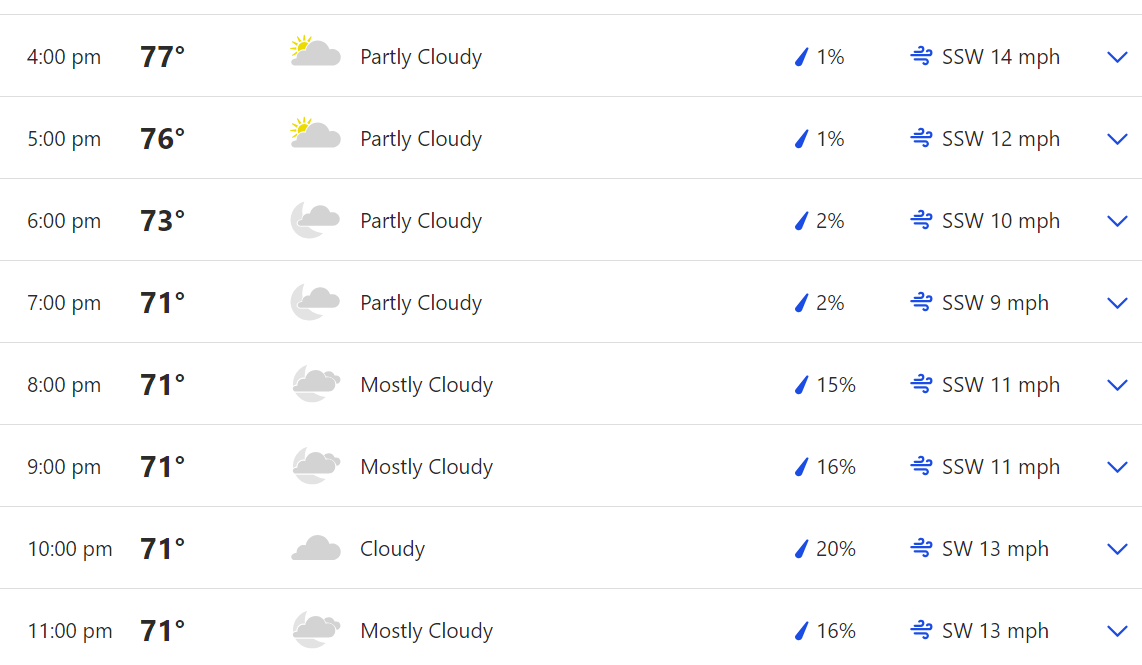Click the cloudy icon at 10:00 pm
The image size is (1142, 665).
[x=316, y=548]
